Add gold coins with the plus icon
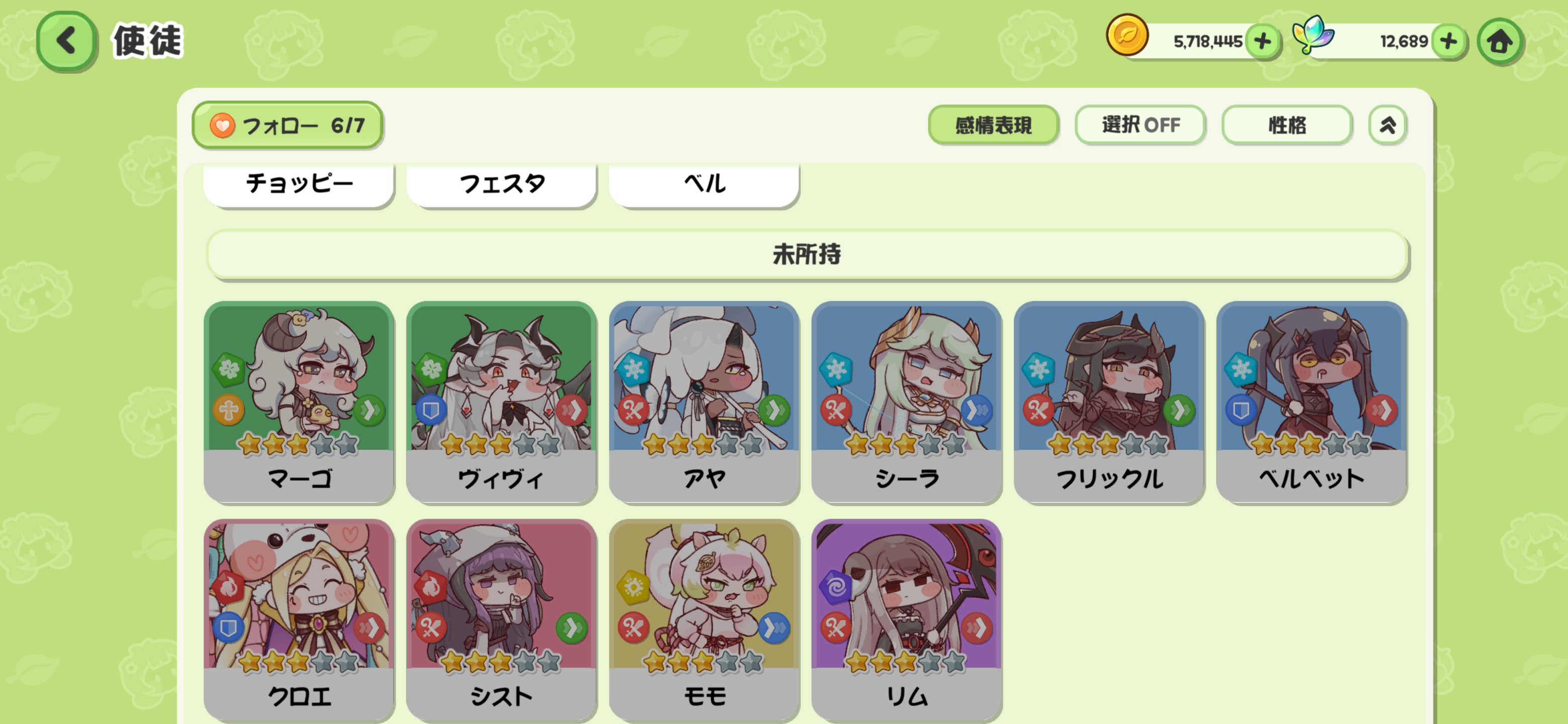The image size is (1568, 724). point(1263,41)
